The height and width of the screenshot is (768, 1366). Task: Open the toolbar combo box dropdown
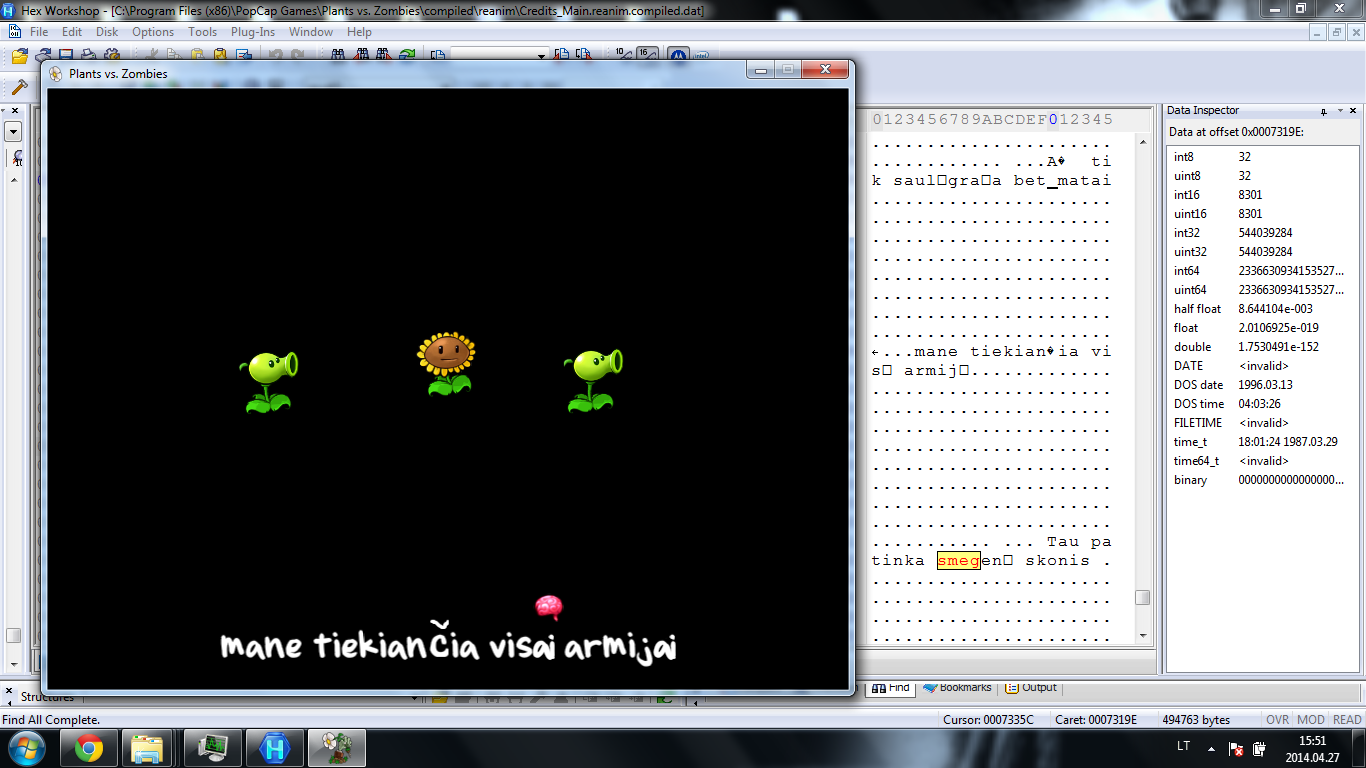[541, 56]
